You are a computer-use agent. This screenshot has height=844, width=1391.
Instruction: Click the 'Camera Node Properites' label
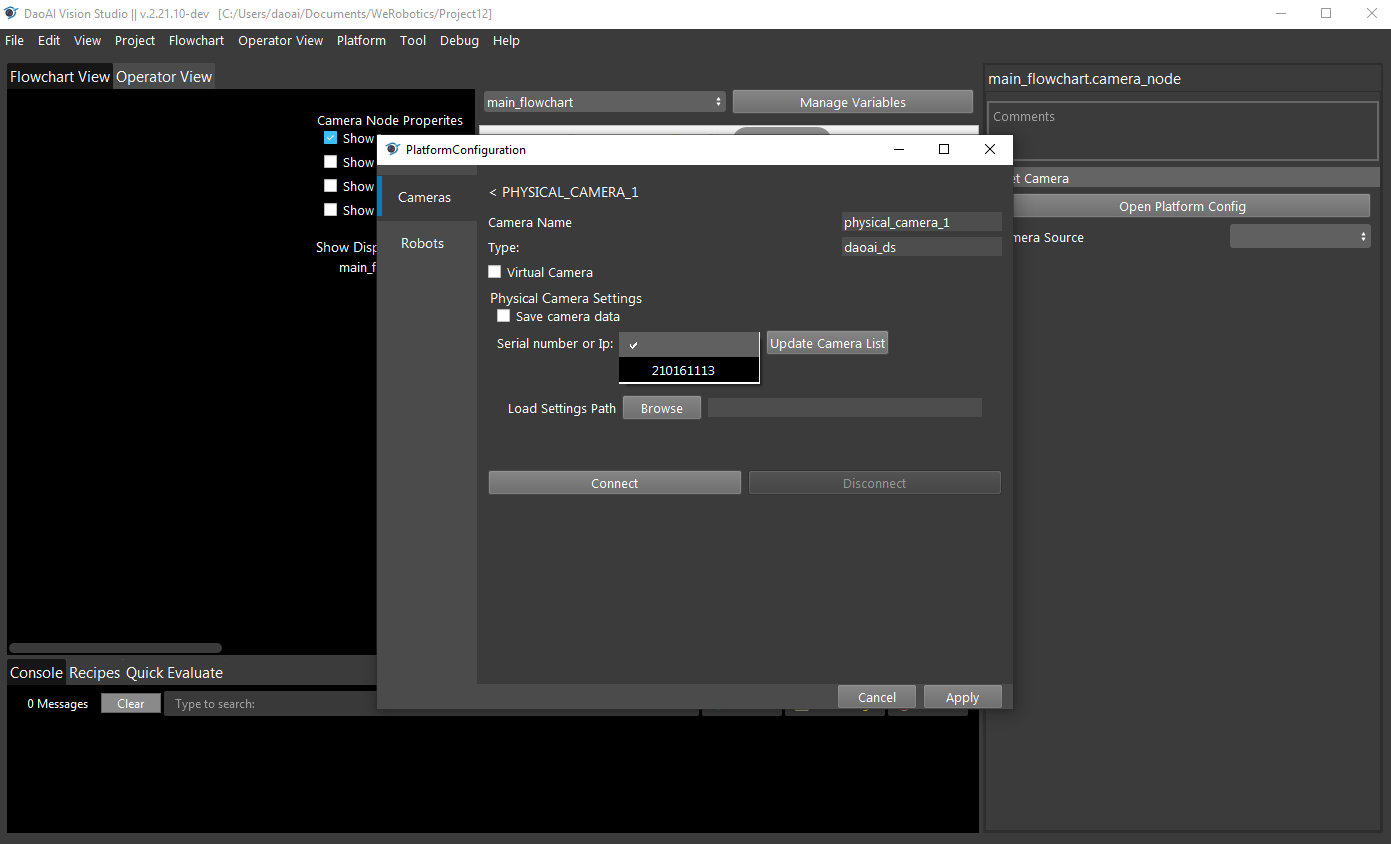pyautogui.click(x=390, y=120)
